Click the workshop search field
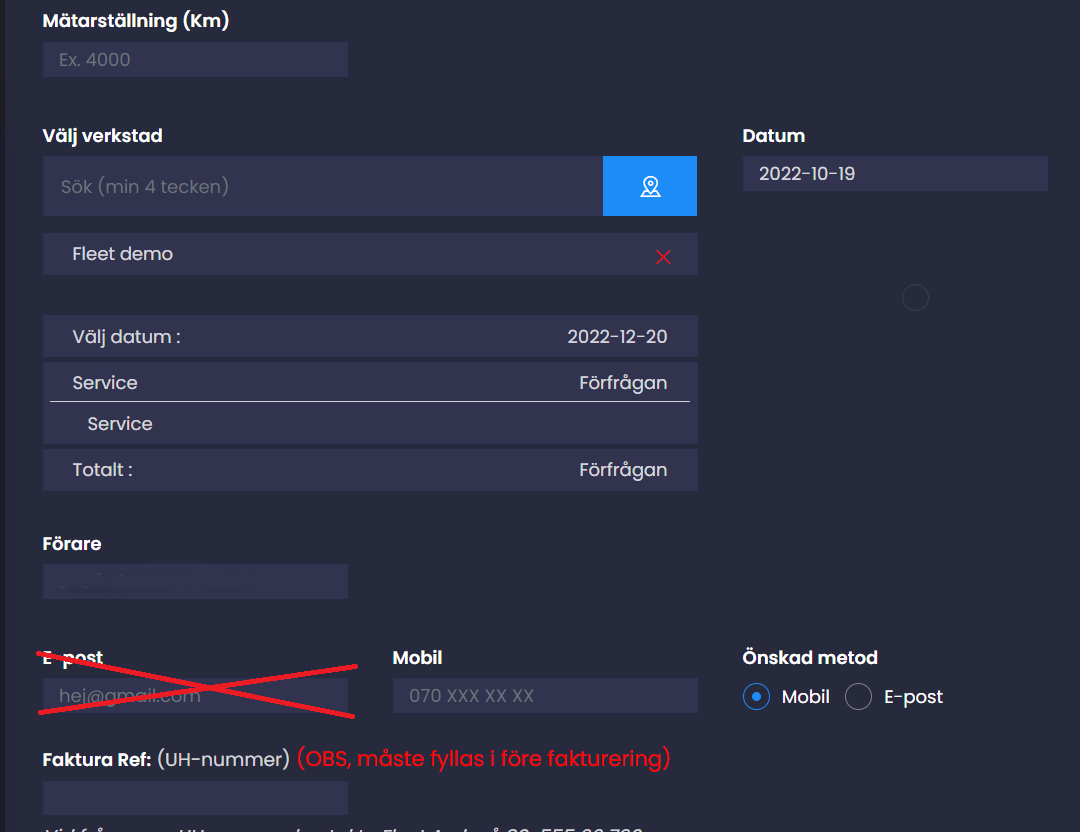 pos(322,186)
